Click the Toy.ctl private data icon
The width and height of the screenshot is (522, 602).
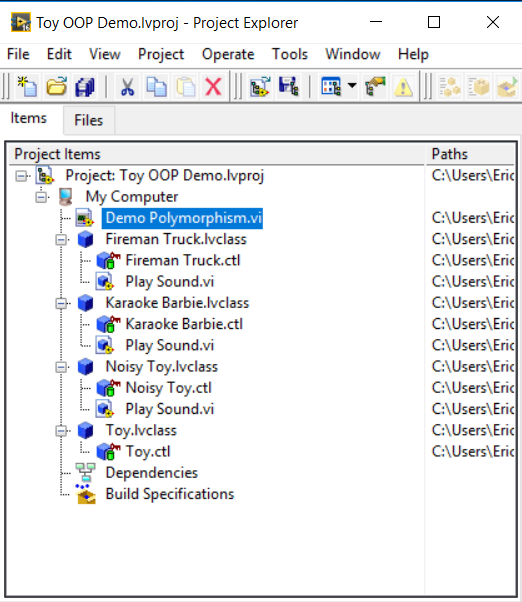108,452
